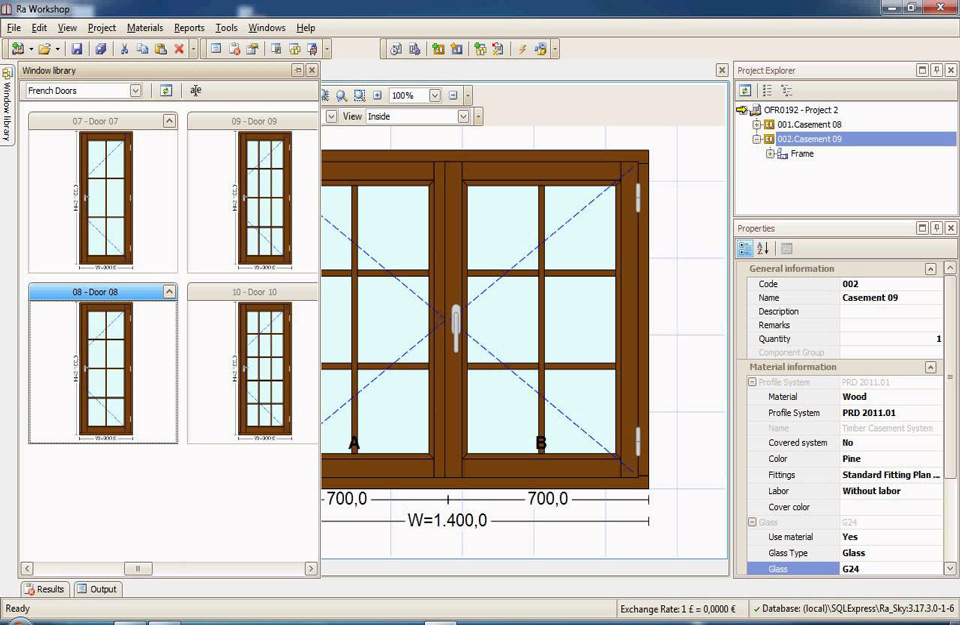The height and width of the screenshot is (625, 960).
Task: Click the magnifier Zoom icon in the design toolbar
Action: (x=342, y=95)
